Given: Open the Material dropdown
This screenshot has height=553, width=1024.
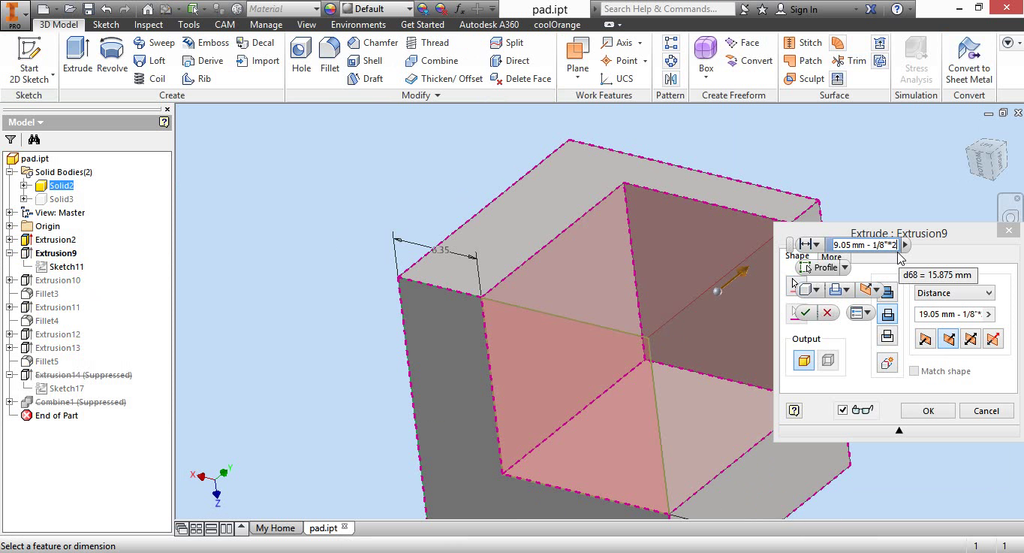Looking at the screenshot, I should 284,9.
